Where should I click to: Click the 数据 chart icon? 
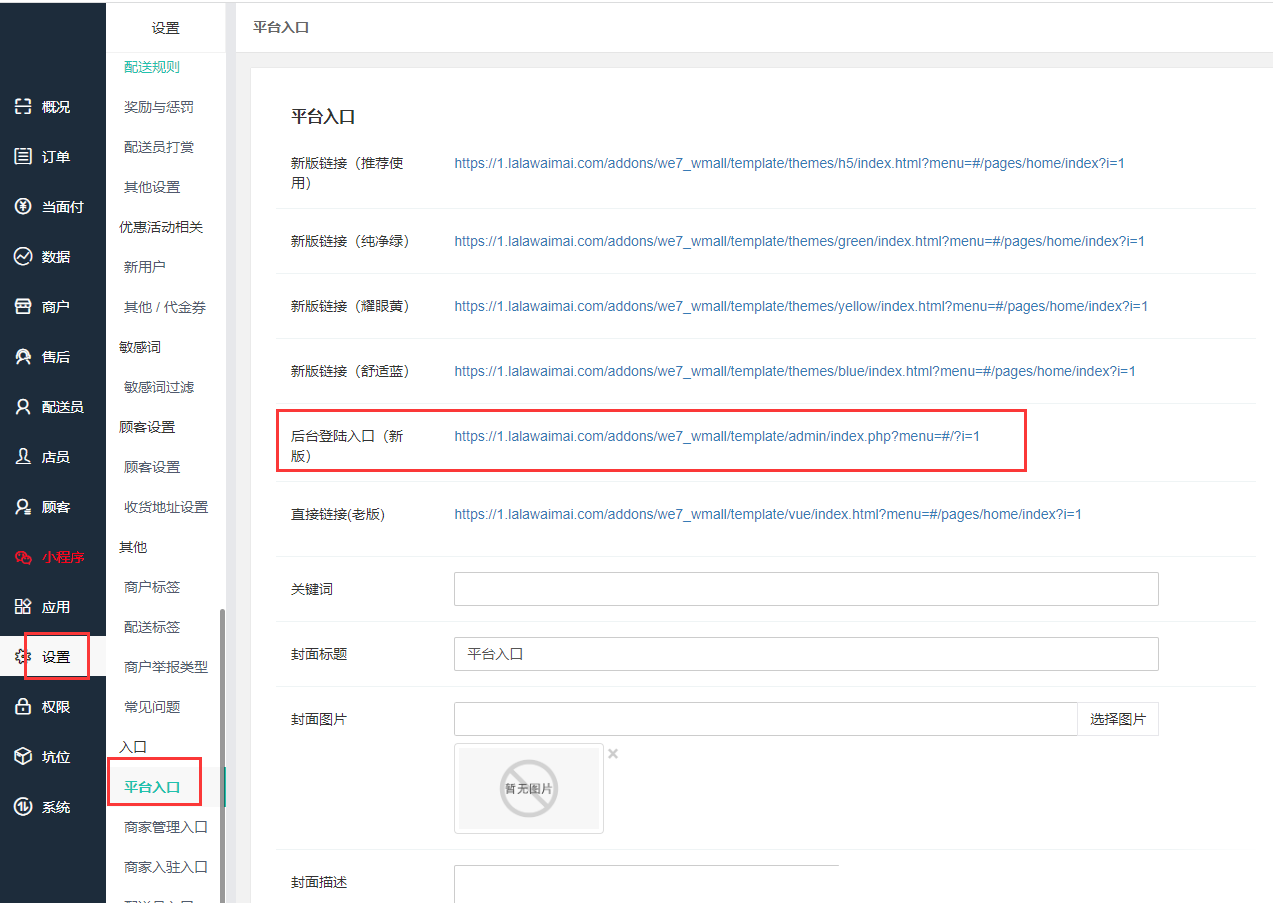point(23,257)
